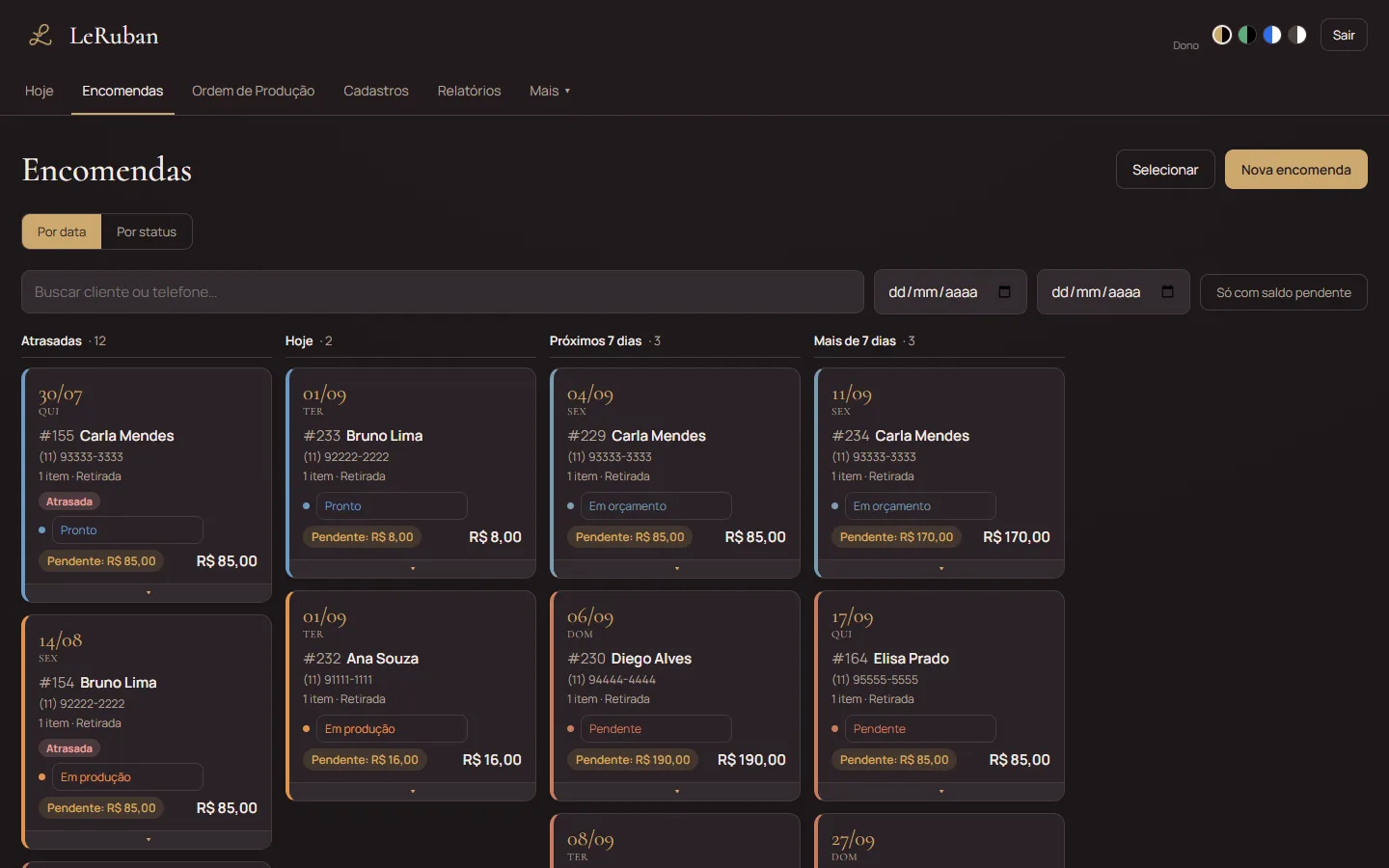Image resolution: width=1389 pixels, height=868 pixels.
Task: Select gold and black theme swatch
Action: coord(1222,35)
